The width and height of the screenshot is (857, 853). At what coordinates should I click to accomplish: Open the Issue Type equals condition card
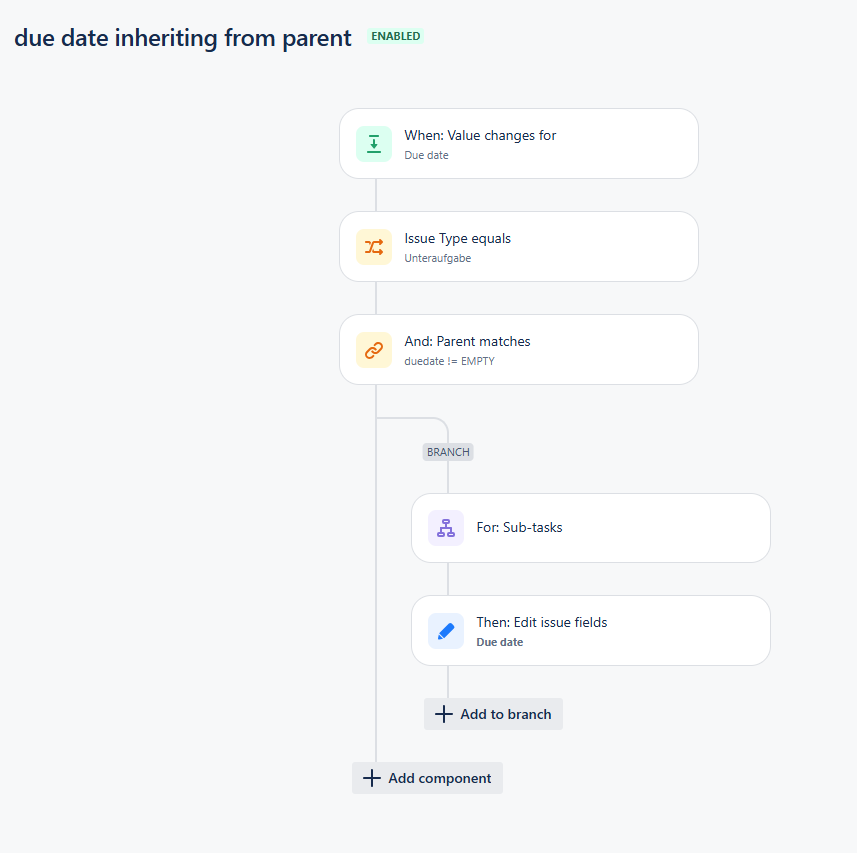(x=519, y=247)
